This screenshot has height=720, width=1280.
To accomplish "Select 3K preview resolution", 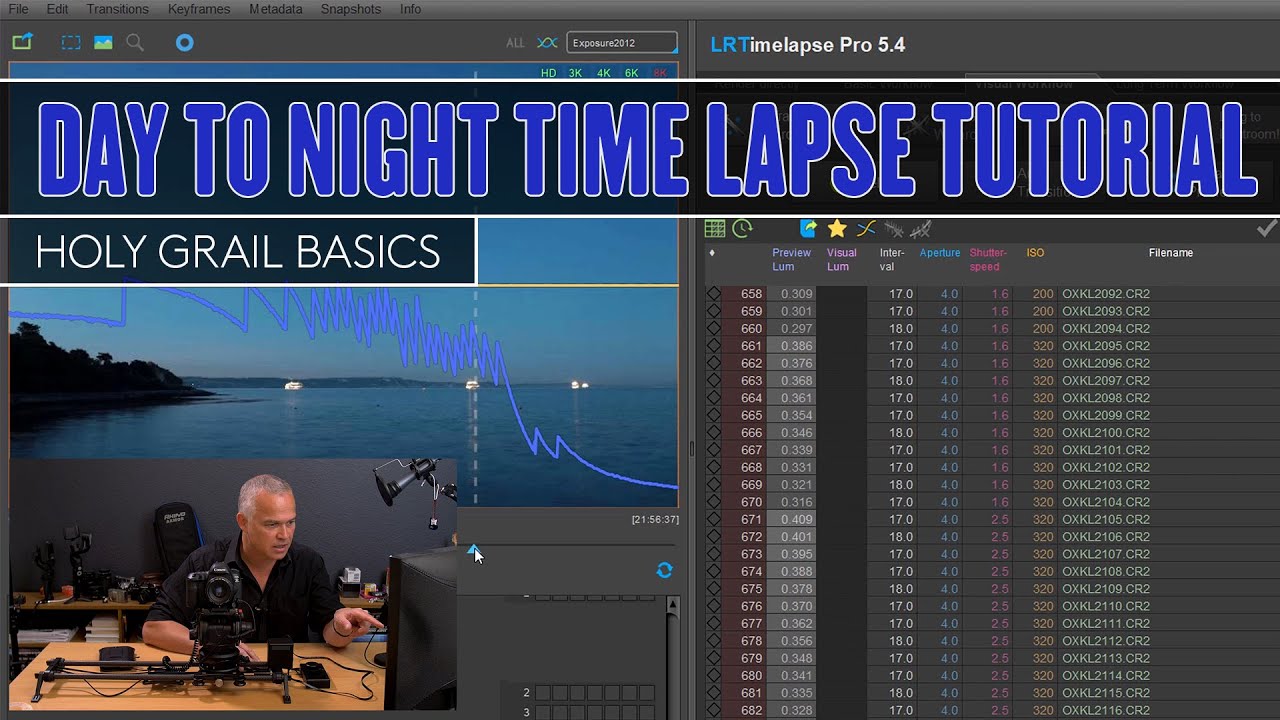I will coord(576,73).
